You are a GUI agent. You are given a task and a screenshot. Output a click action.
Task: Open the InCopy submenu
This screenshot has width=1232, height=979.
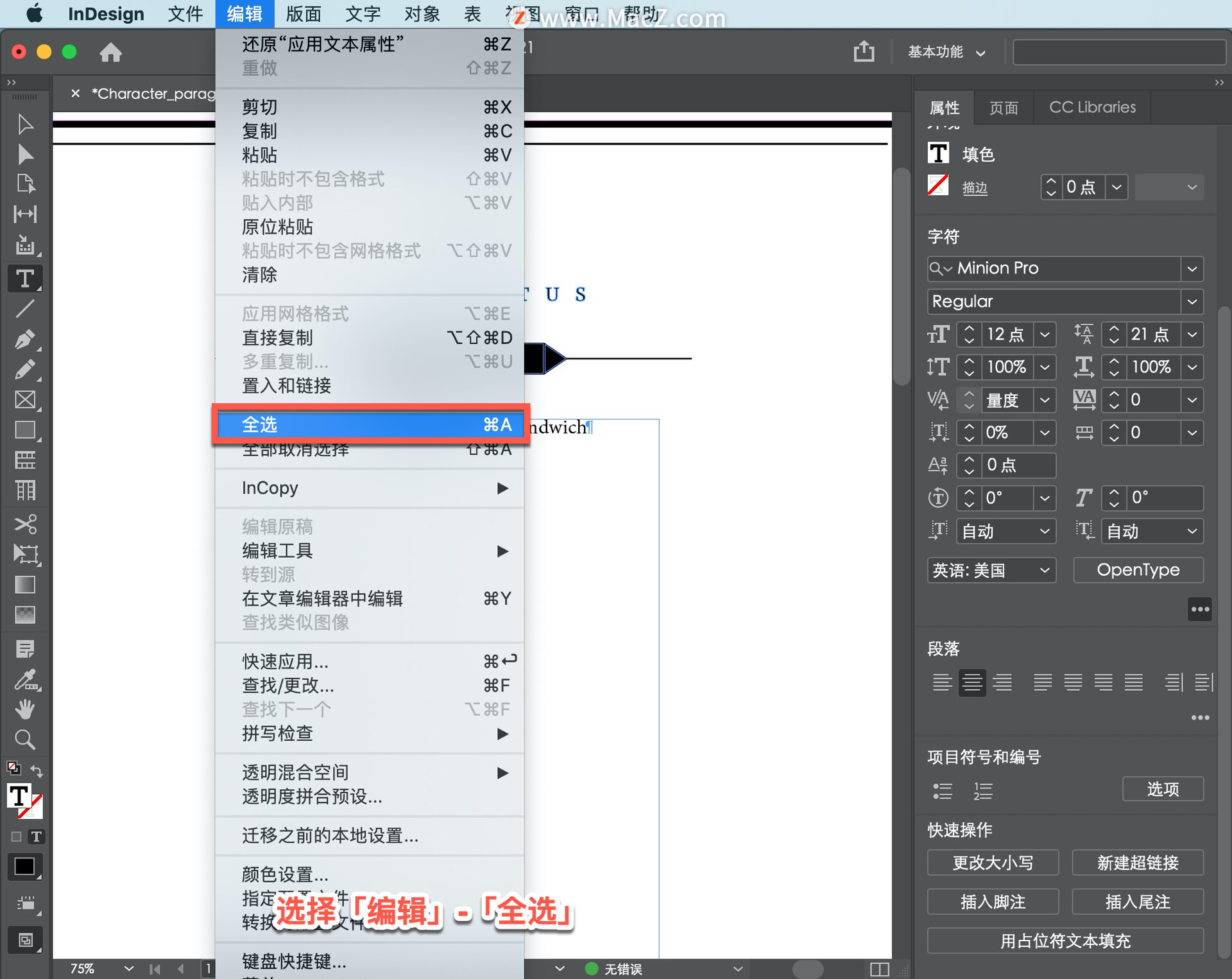(370, 488)
